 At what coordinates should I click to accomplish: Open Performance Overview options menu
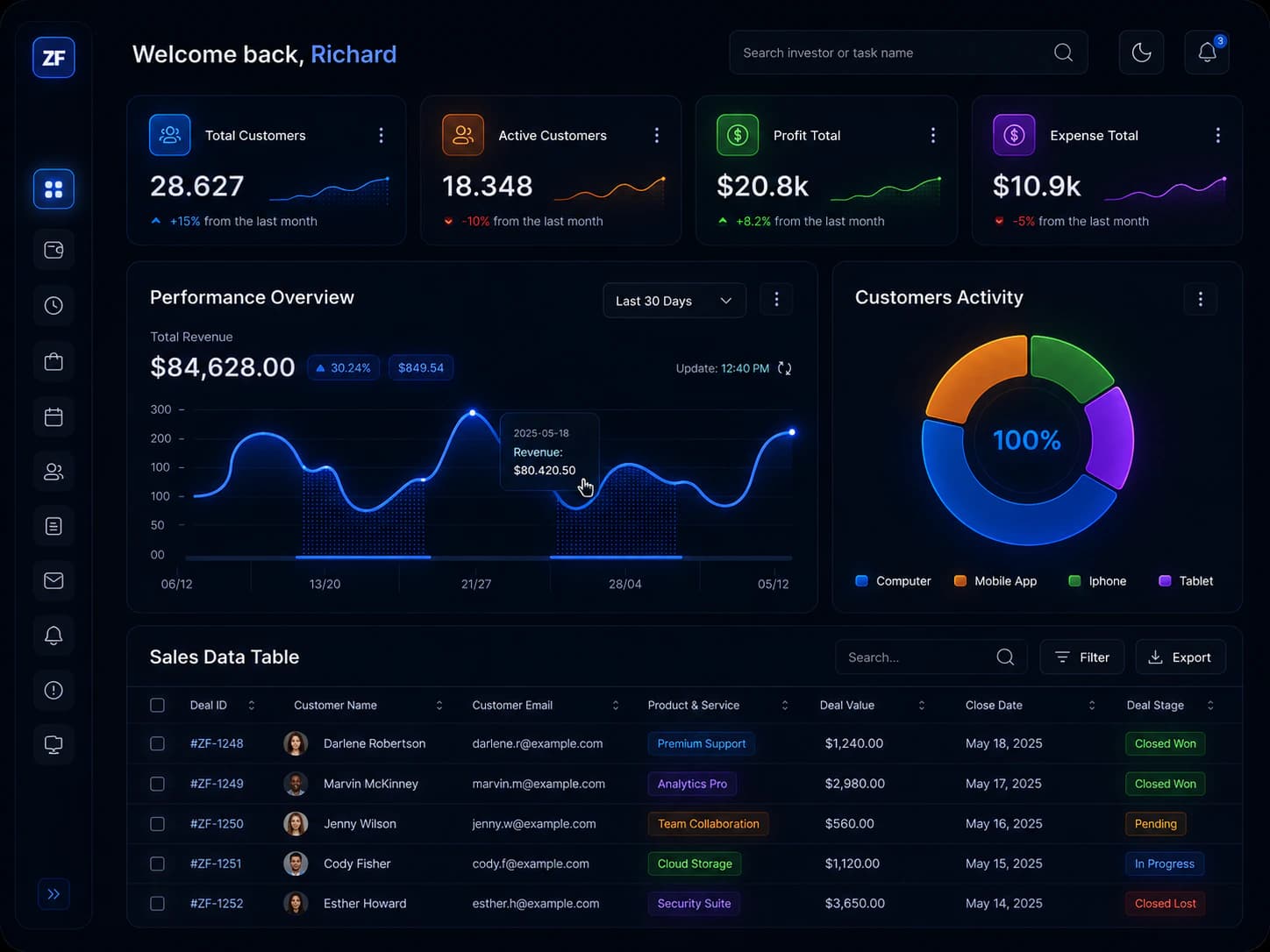click(x=776, y=300)
